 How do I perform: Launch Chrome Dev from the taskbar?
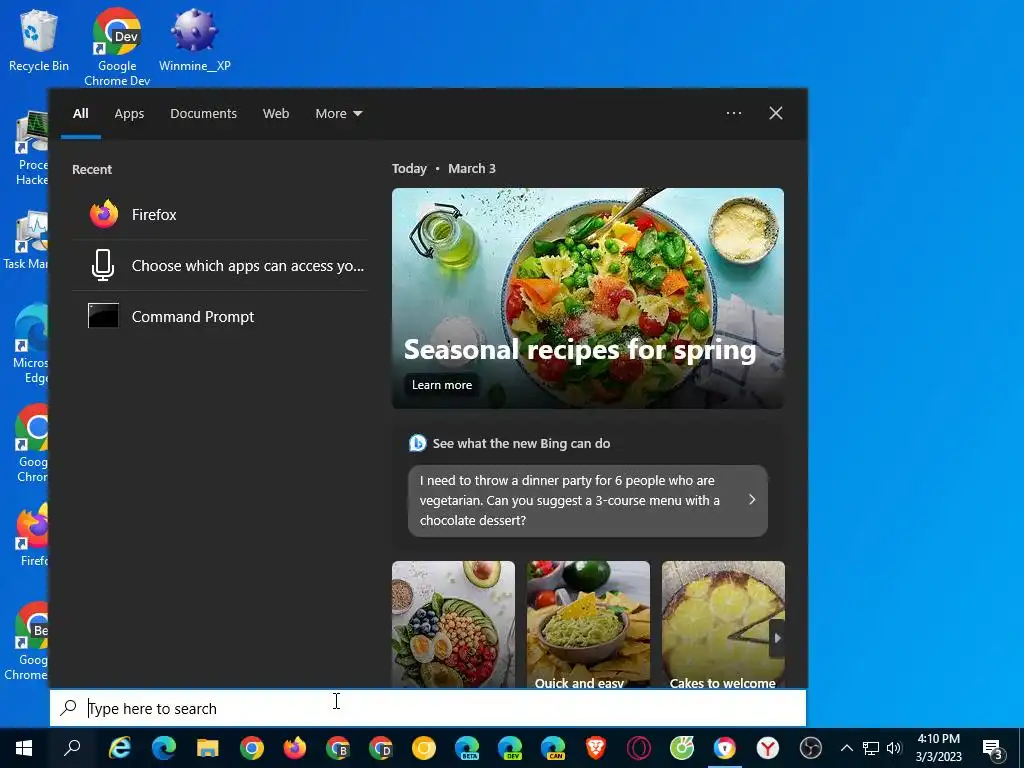tap(381, 748)
